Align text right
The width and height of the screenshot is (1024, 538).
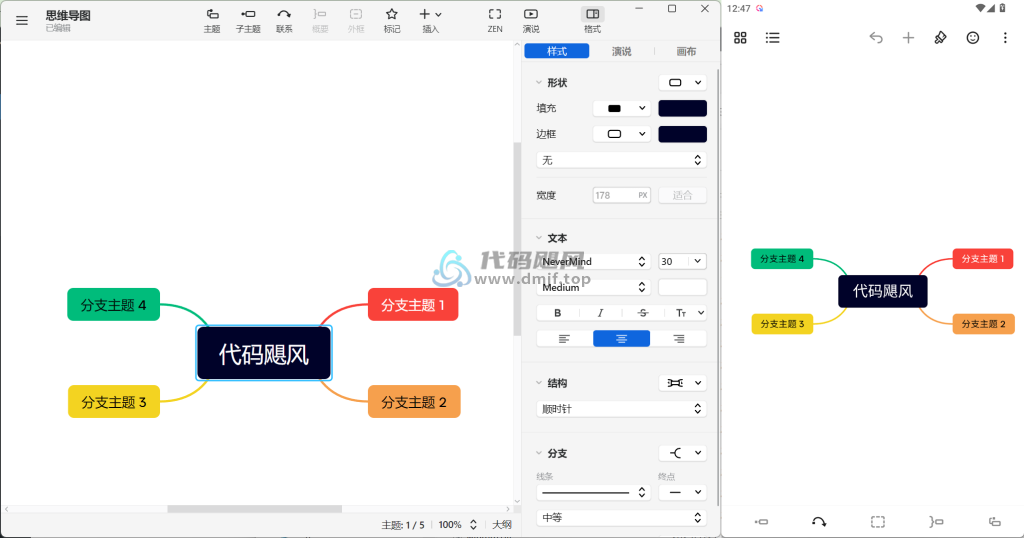click(679, 338)
